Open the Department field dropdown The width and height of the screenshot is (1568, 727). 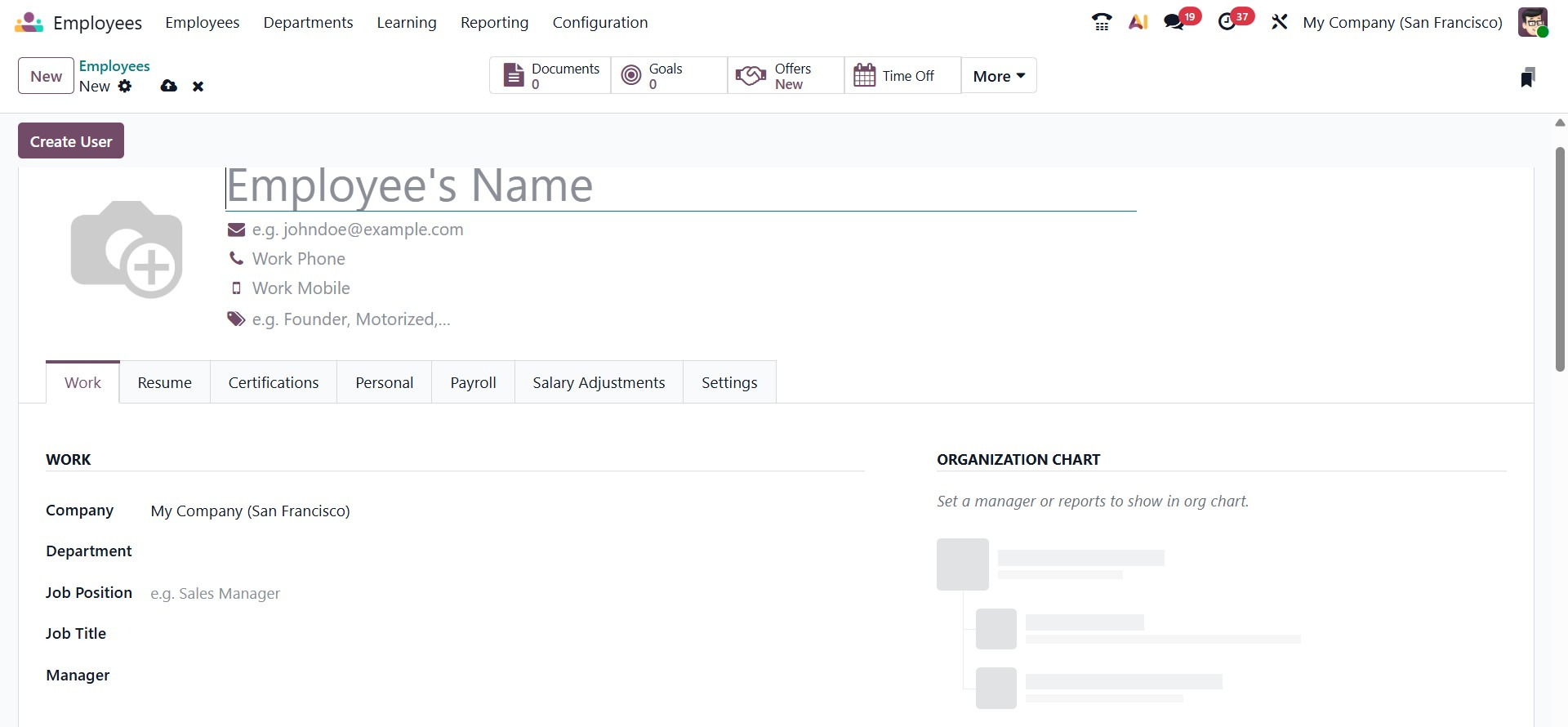click(x=507, y=552)
